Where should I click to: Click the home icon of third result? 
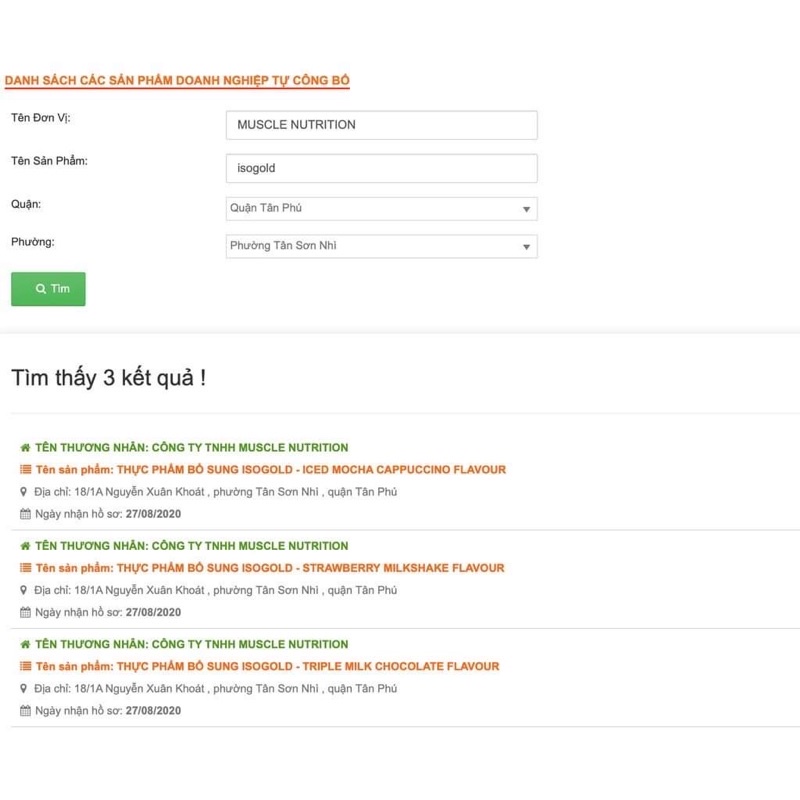point(25,644)
